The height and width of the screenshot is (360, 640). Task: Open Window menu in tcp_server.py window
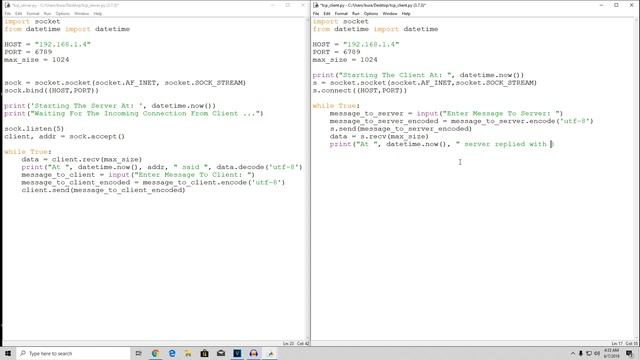(82, 13)
